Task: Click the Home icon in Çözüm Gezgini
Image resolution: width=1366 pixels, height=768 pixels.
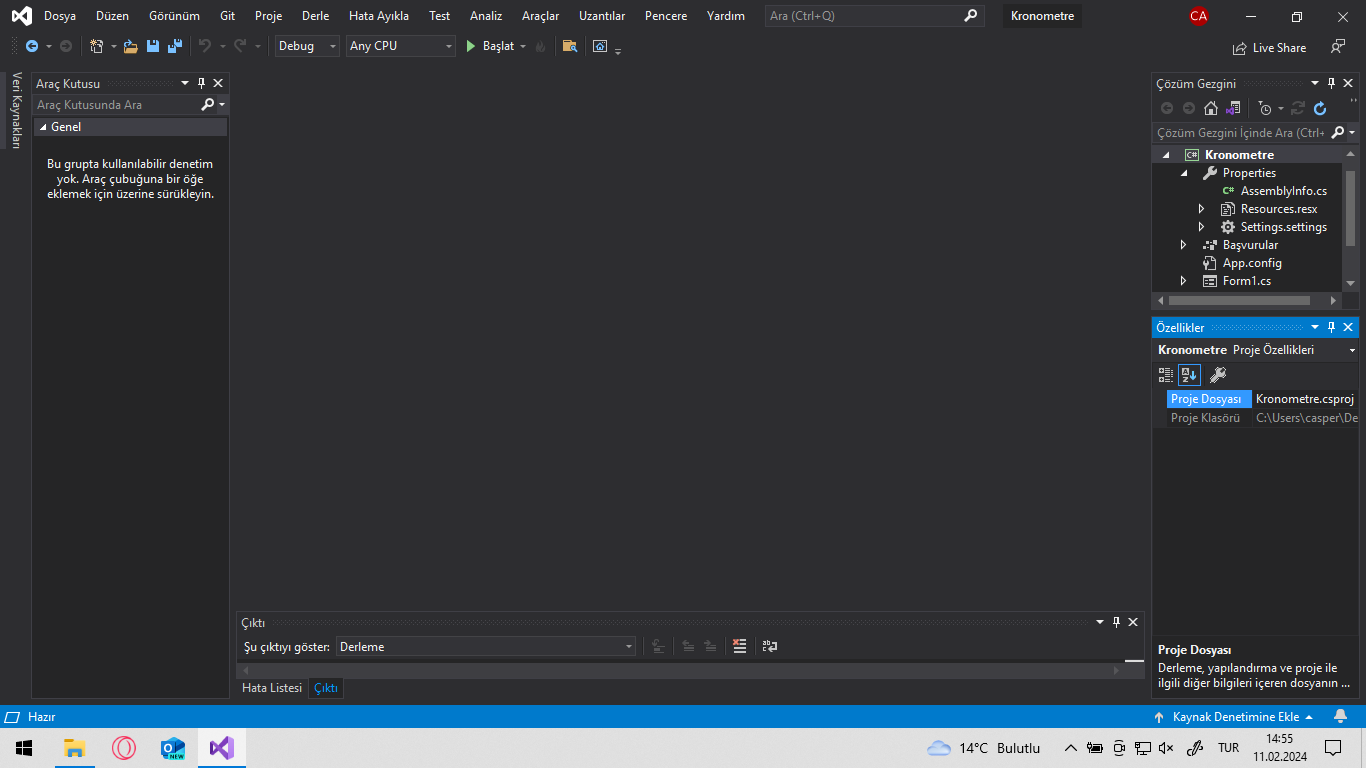Action: click(1211, 108)
